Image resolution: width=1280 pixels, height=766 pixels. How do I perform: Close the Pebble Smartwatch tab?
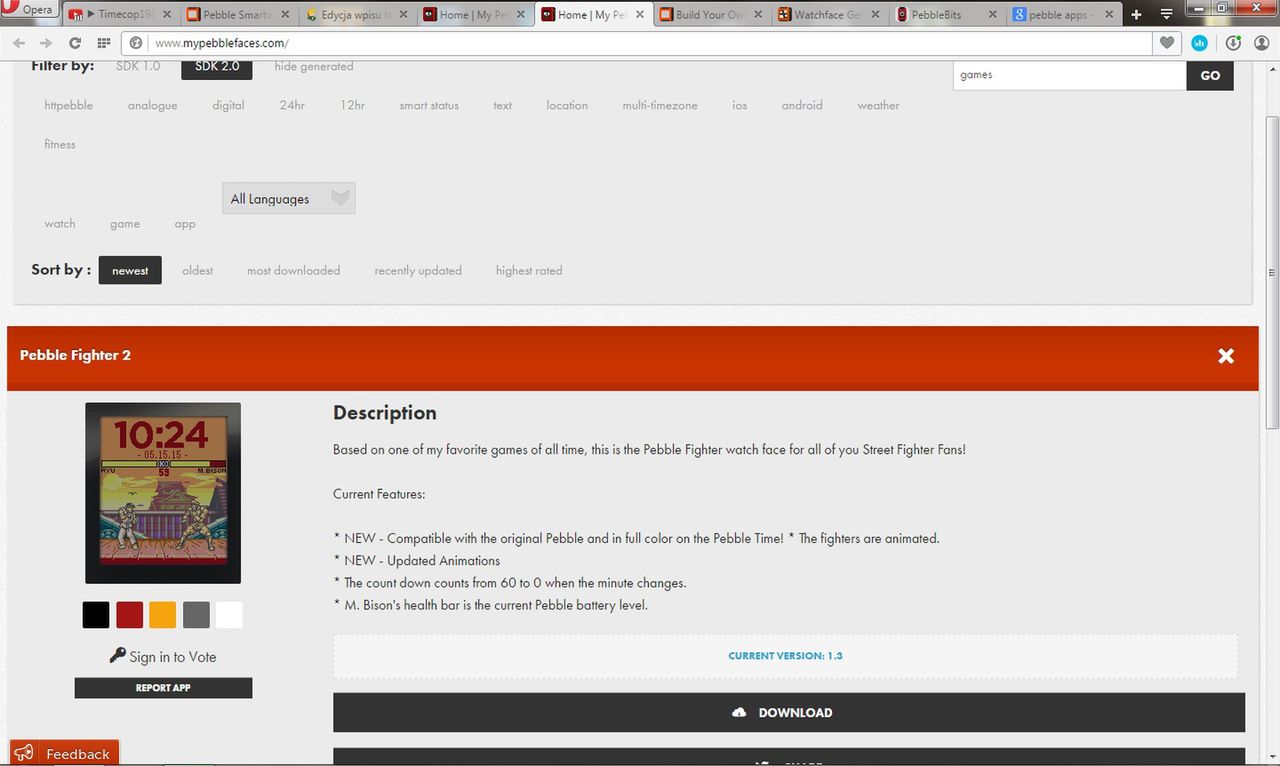coord(285,15)
